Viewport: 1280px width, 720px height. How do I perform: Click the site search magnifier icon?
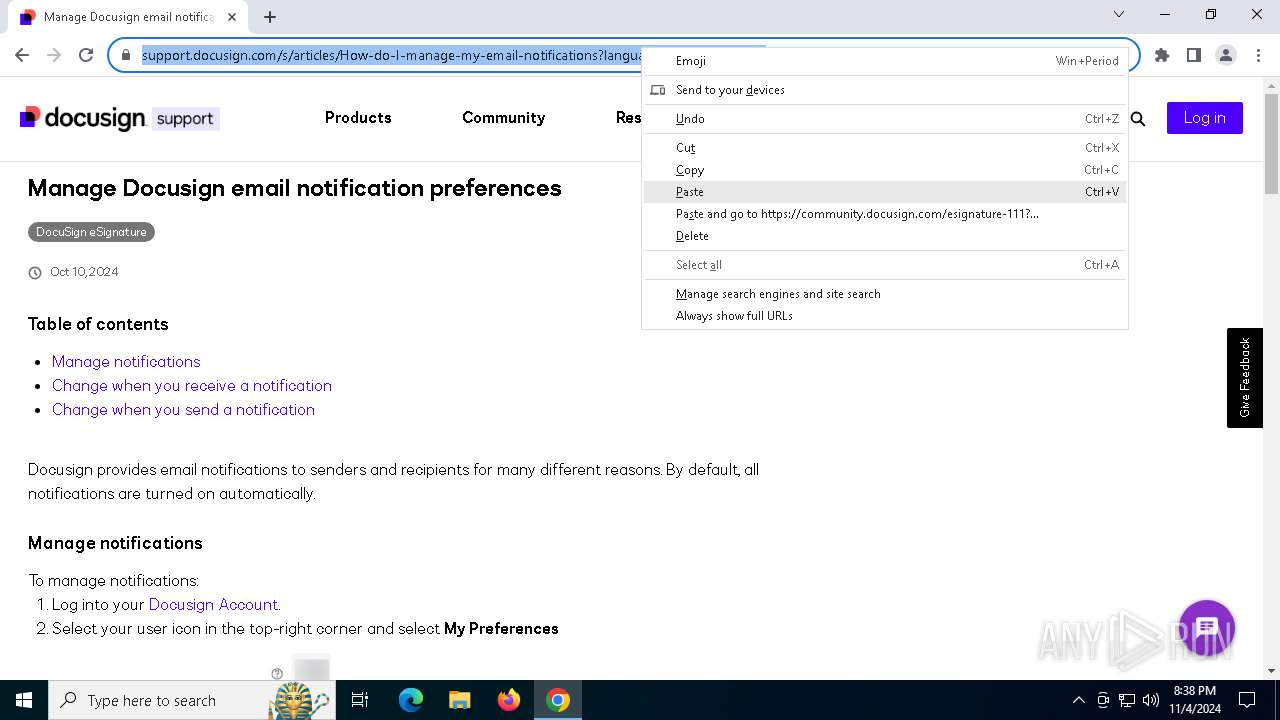point(1138,118)
